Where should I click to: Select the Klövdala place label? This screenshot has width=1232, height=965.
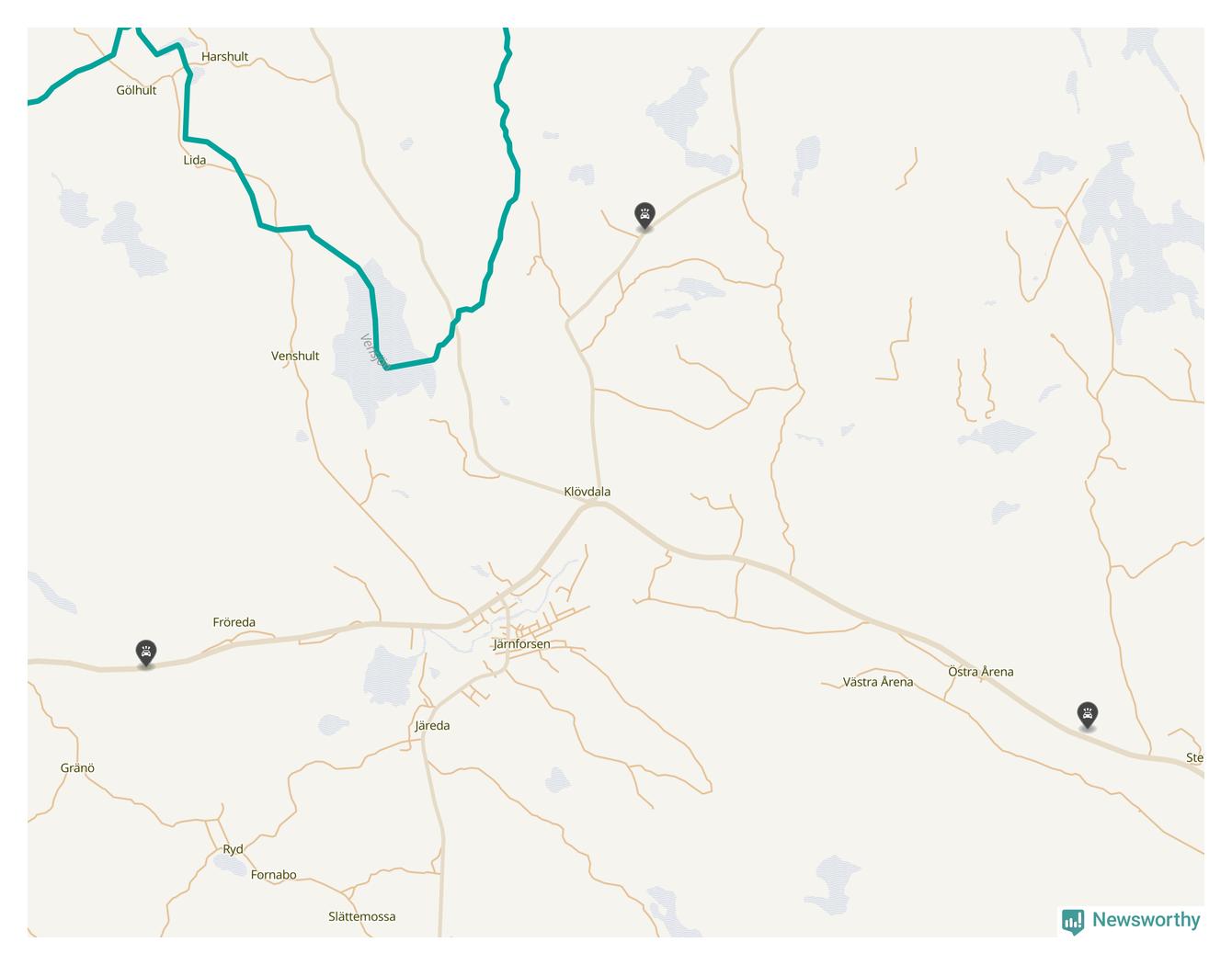pyautogui.click(x=587, y=492)
